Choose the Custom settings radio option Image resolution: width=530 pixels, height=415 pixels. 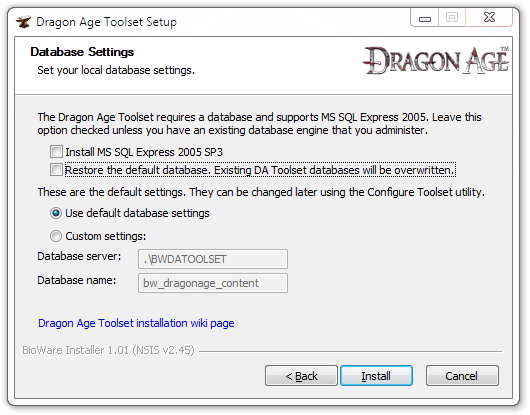pos(56,236)
